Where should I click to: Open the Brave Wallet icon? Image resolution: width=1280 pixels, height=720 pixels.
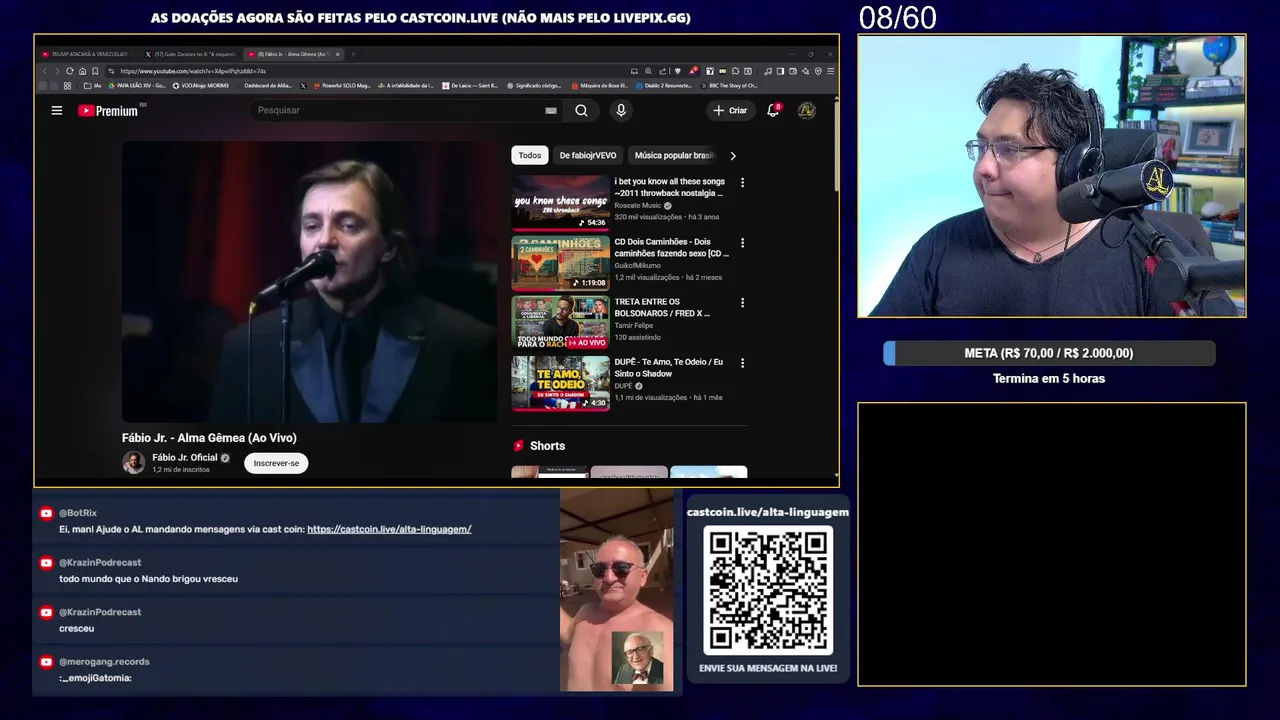(x=793, y=71)
